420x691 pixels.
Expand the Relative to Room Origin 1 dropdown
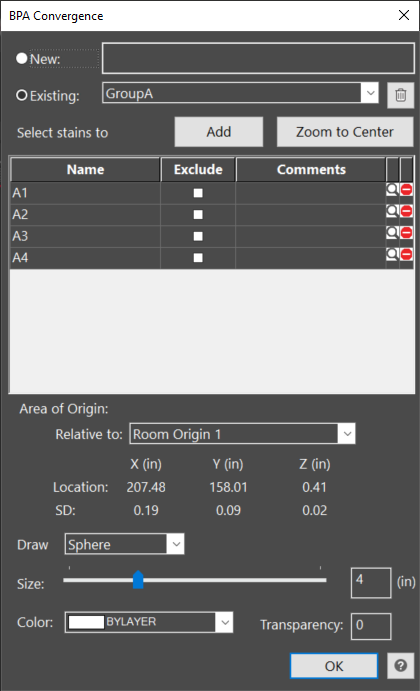[242, 434]
